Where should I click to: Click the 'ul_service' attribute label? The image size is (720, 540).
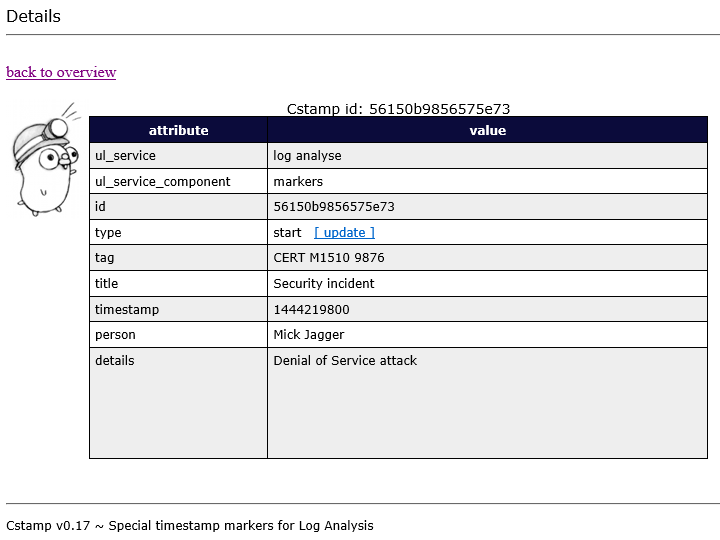(125, 156)
